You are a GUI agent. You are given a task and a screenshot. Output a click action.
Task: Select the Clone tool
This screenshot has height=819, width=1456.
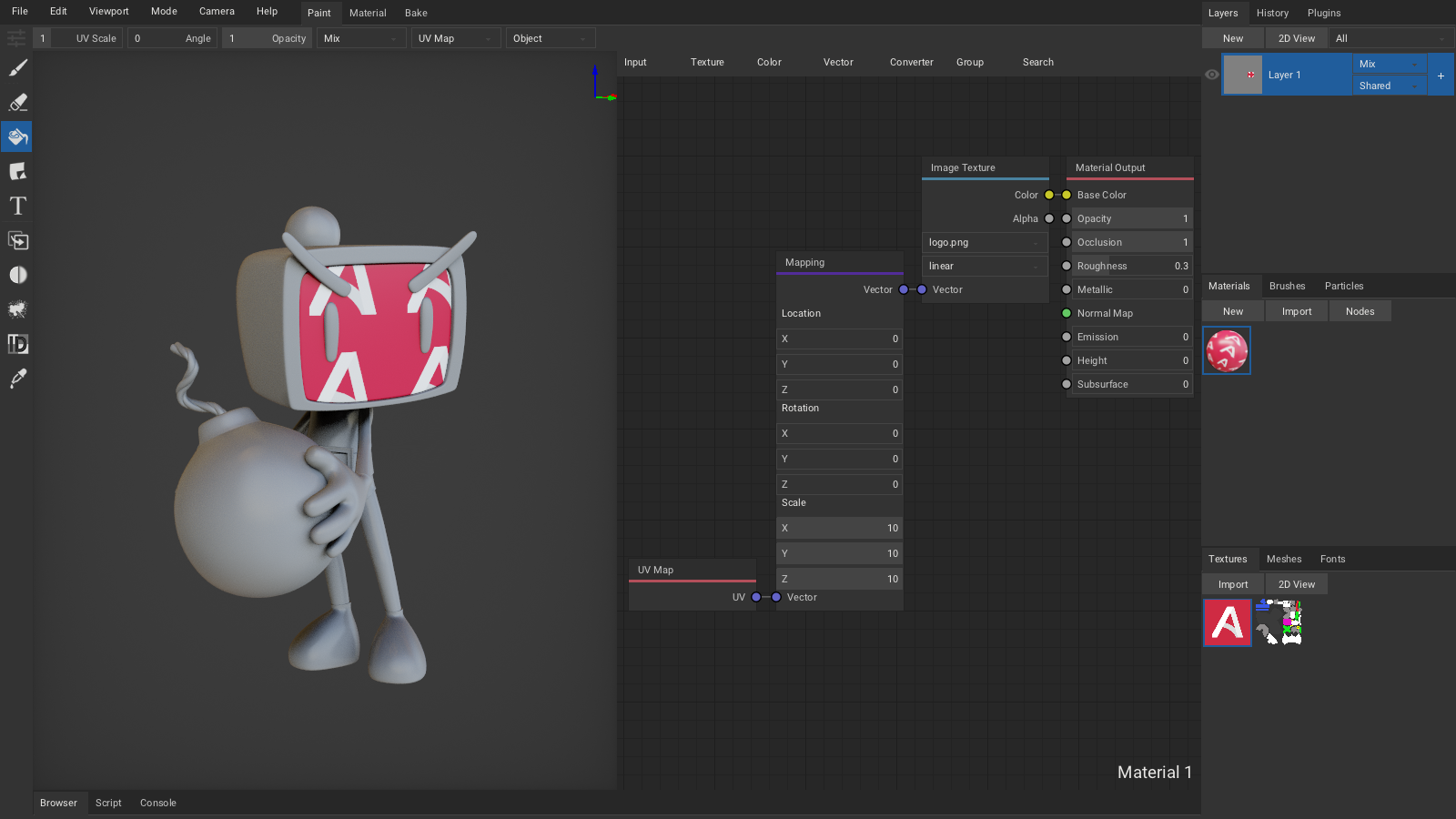17,241
